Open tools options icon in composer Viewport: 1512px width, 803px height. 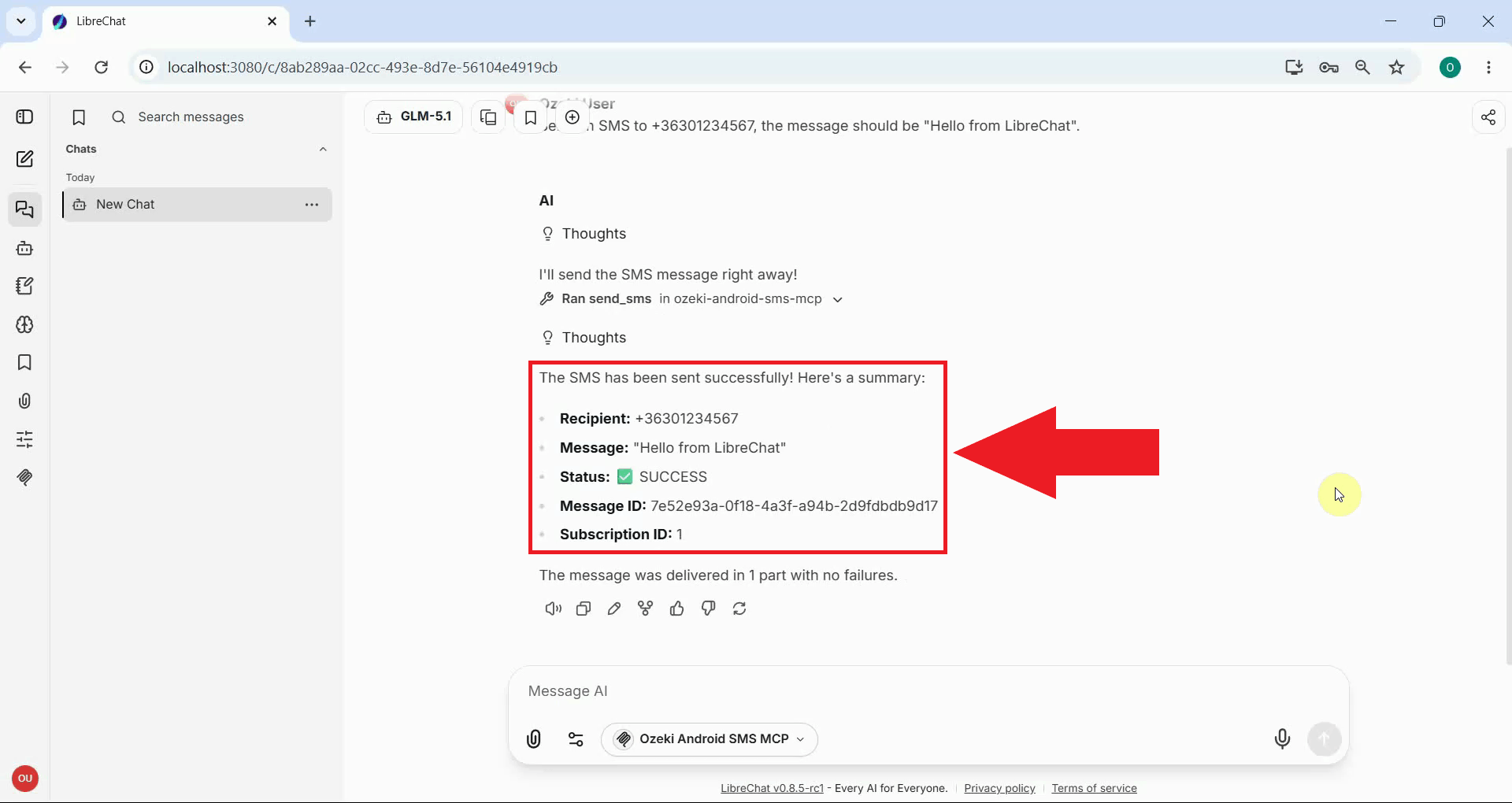(x=576, y=739)
